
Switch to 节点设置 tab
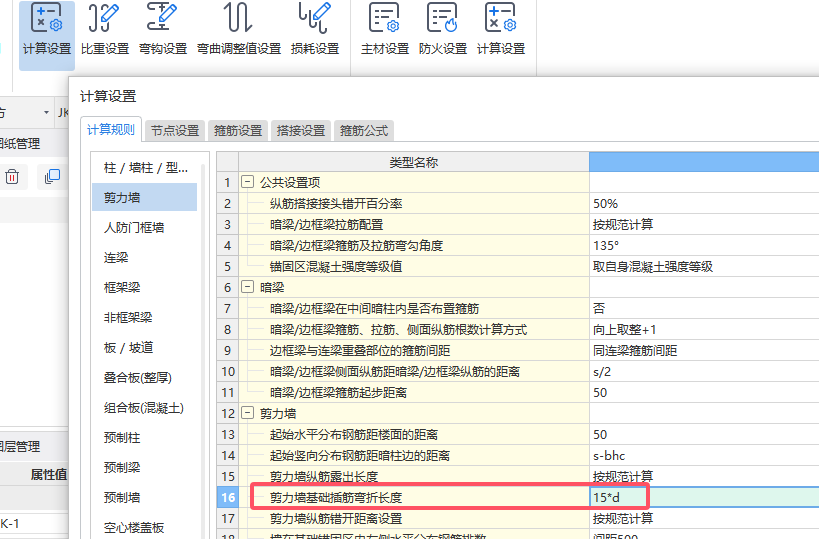(175, 131)
